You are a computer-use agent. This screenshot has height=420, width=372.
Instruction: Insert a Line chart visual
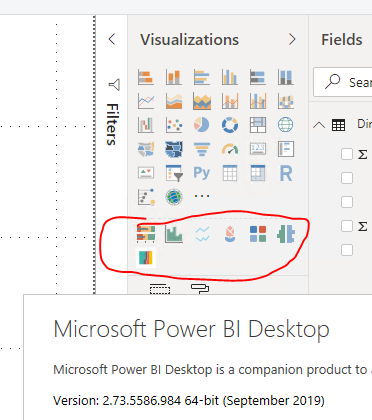(x=146, y=101)
